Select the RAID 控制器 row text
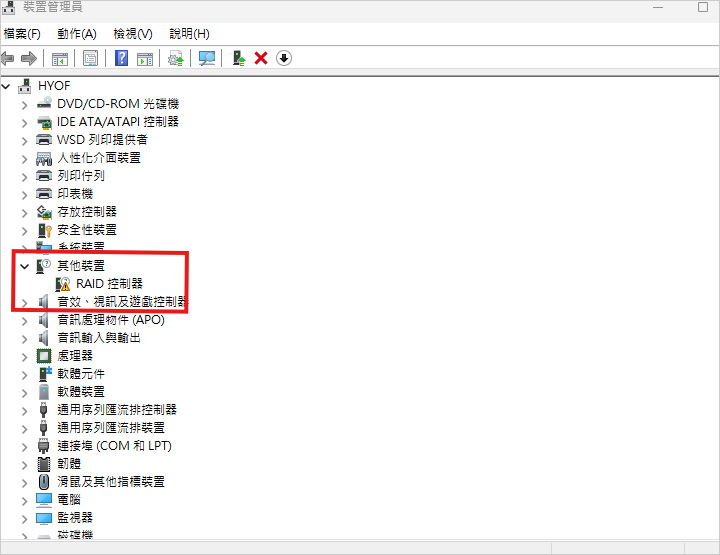The width and height of the screenshot is (720, 555). click(x=109, y=284)
